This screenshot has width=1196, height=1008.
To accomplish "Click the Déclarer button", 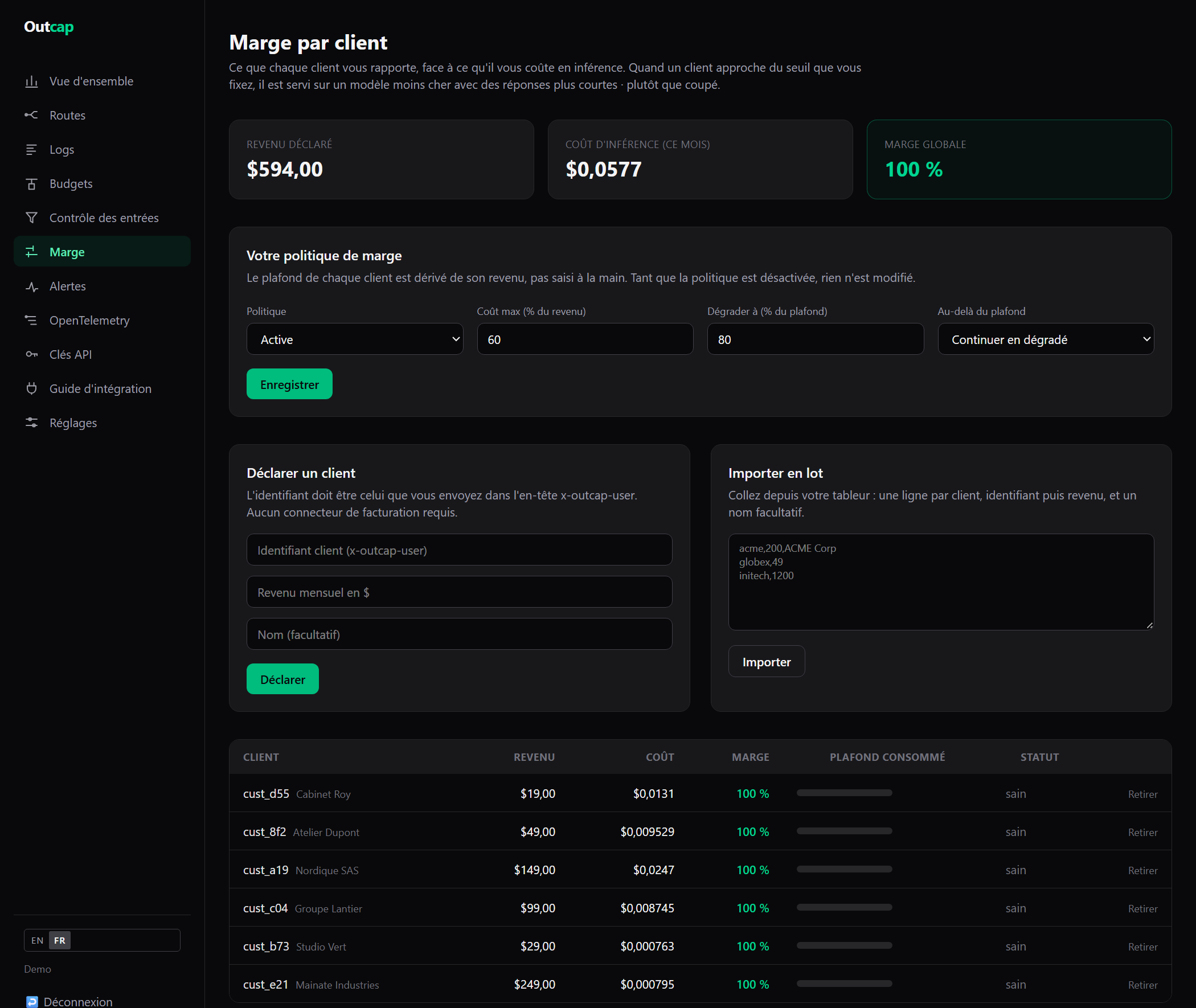I will 282,679.
